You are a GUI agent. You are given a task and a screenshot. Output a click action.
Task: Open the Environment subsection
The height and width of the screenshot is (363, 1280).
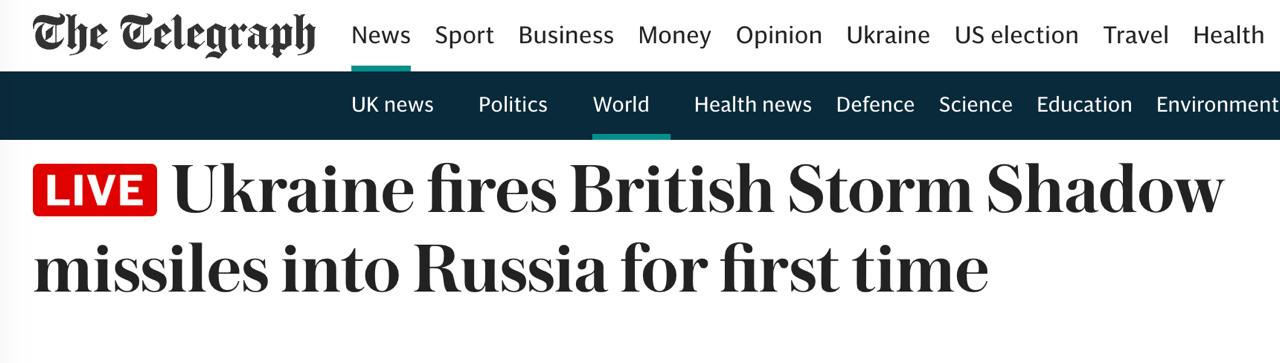[x=1218, y=104]
